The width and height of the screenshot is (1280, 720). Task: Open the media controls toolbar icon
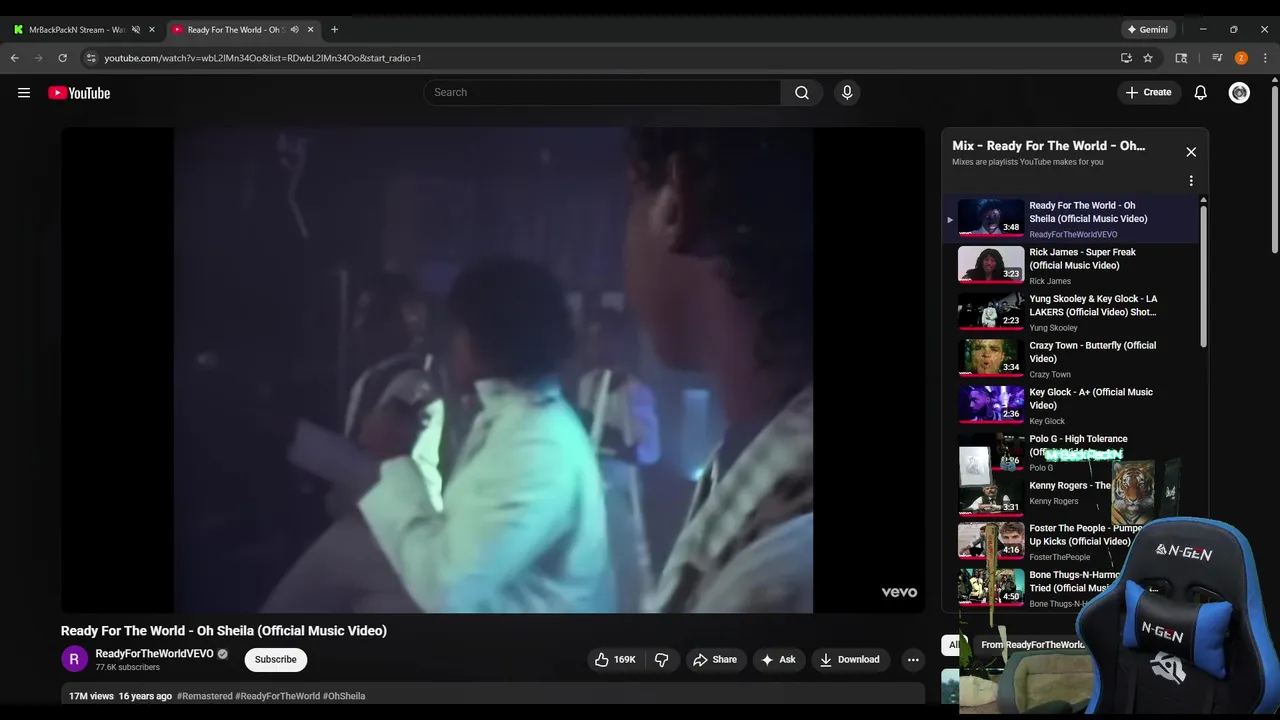point(1217,58)
